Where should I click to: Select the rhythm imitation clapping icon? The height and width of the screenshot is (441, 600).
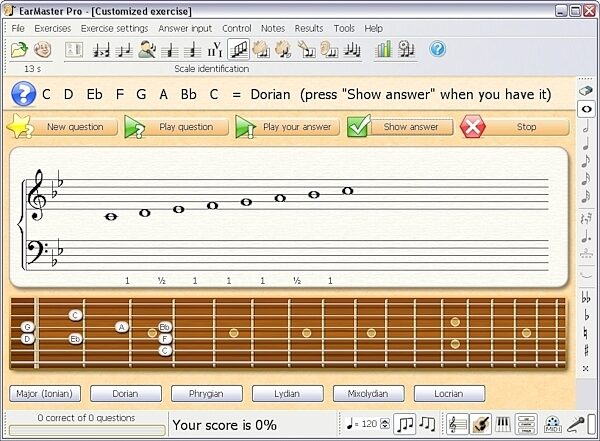[x=284, y=50]
